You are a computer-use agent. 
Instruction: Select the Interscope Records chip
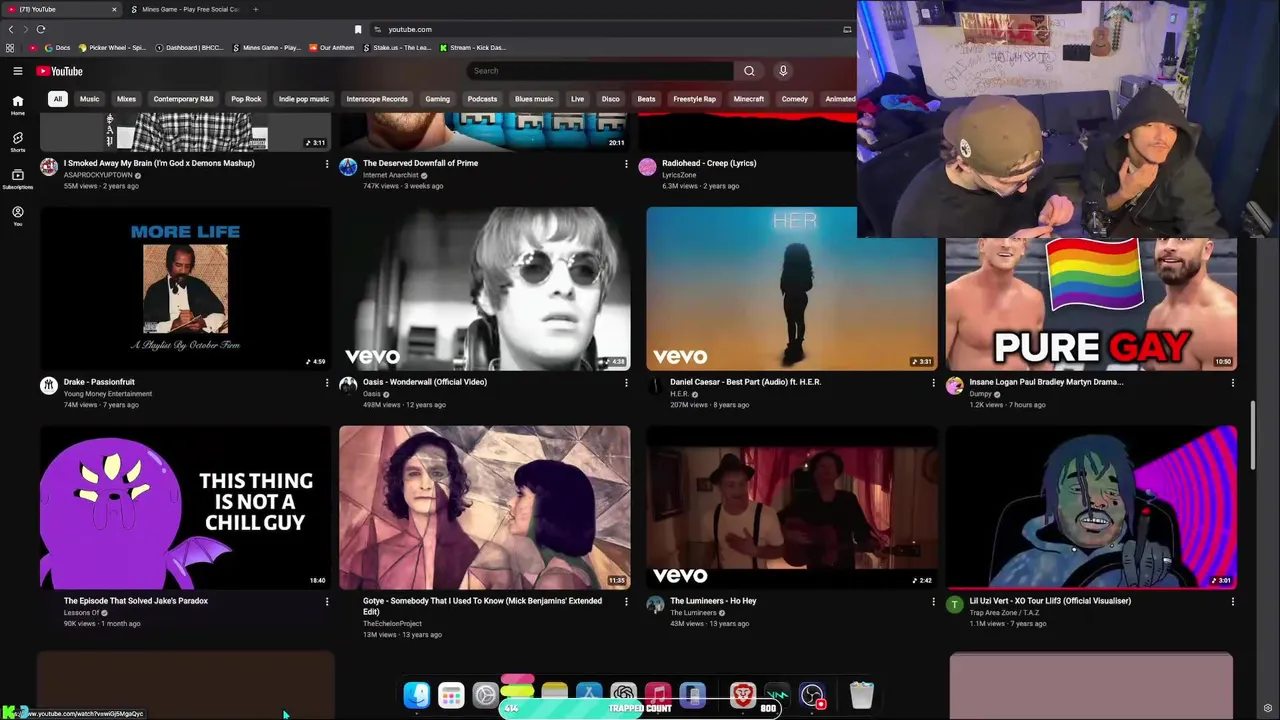click(x=377, y=99)
